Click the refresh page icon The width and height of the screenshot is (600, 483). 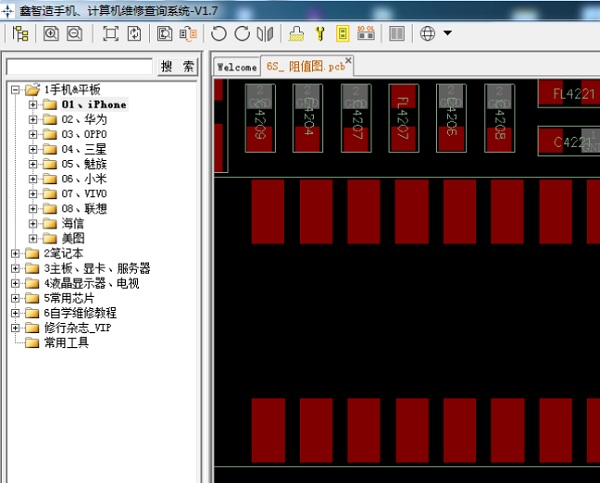pos(134,34)
